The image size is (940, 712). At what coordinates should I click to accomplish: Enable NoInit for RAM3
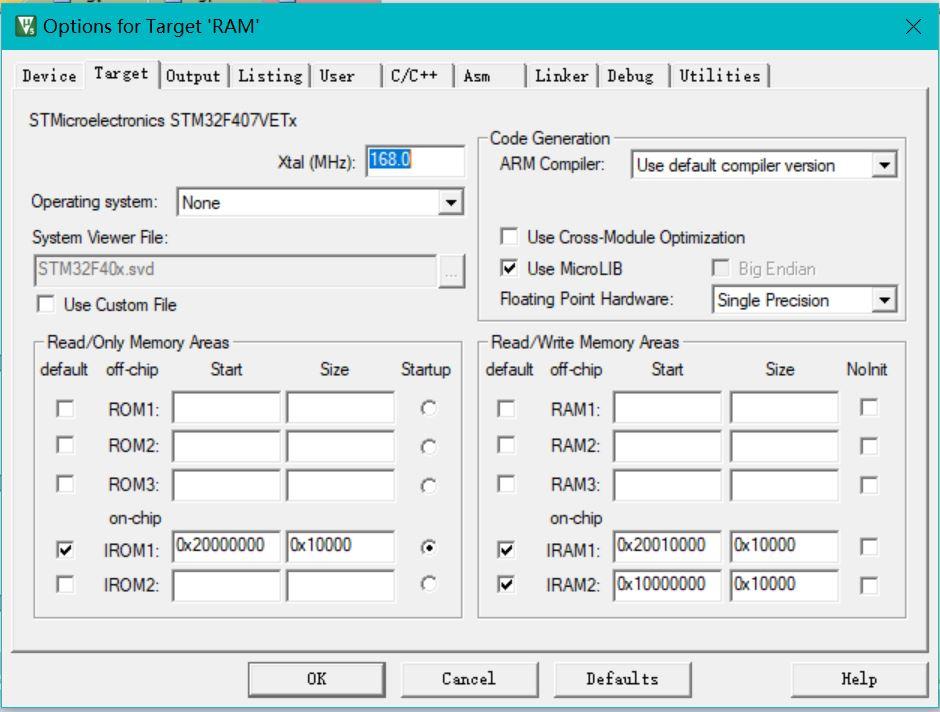(869, 485)
